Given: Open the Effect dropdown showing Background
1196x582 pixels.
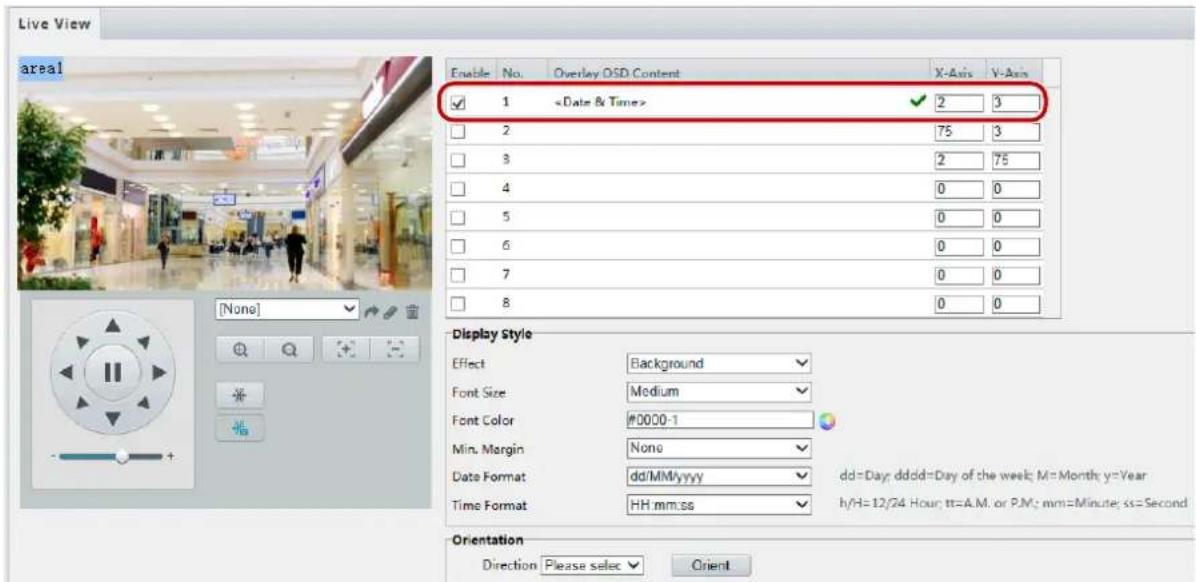Looking at the screenshot, I should [718, 364].
